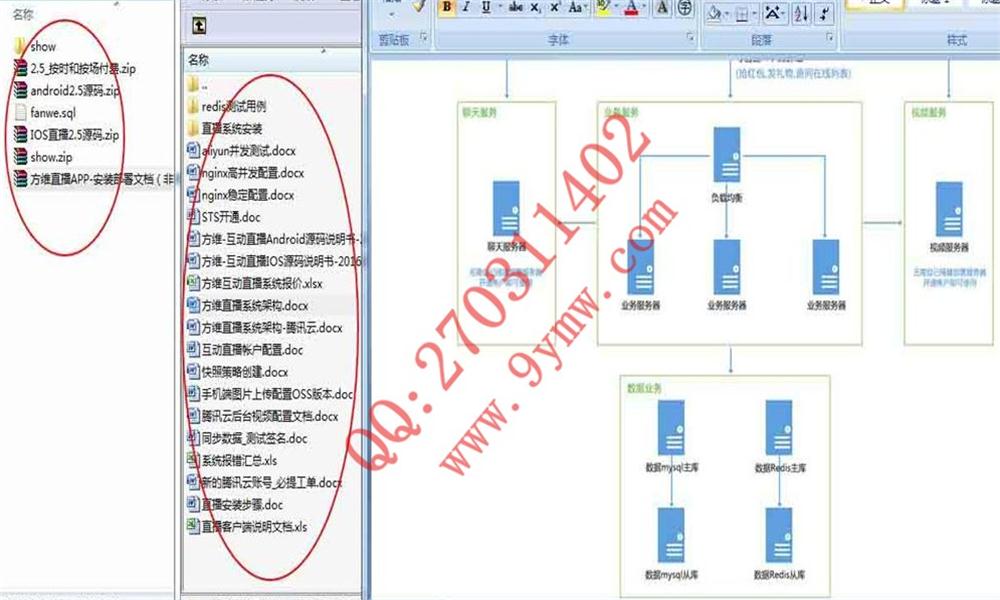The image size is (1000, 600).
Task: Click 负载均衡 server icon in diagram
Action: 727,155
